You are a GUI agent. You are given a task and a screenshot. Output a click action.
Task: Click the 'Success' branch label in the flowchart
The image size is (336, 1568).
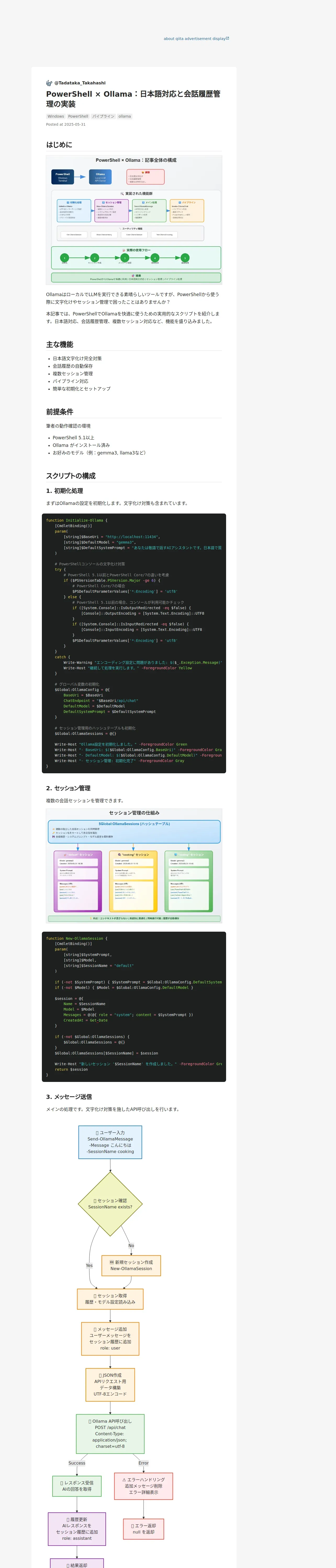[77, 1463]
